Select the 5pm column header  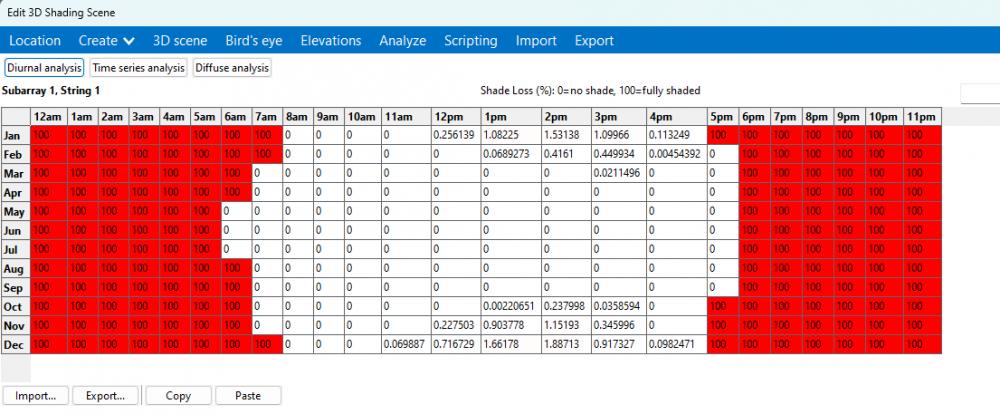pos(723,117)
